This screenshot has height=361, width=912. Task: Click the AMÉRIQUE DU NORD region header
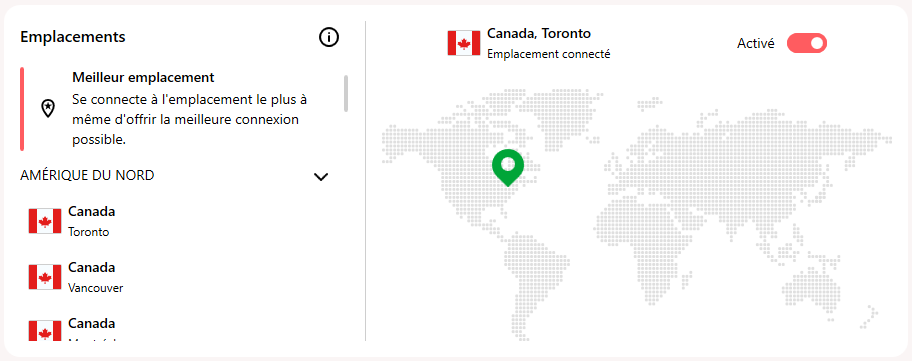tap(87, 176)
